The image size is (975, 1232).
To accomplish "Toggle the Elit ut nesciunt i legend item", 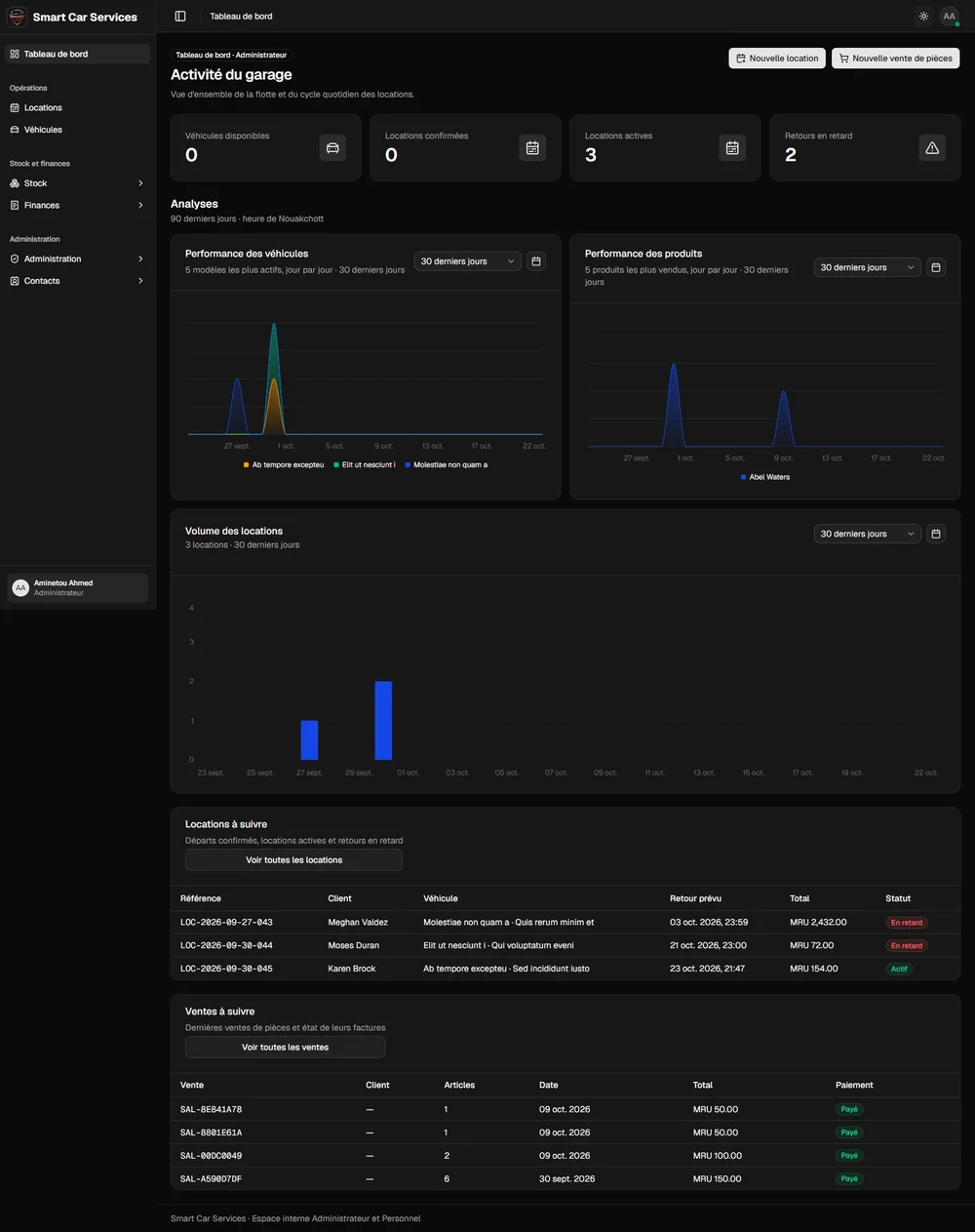I will pos(365,465).
